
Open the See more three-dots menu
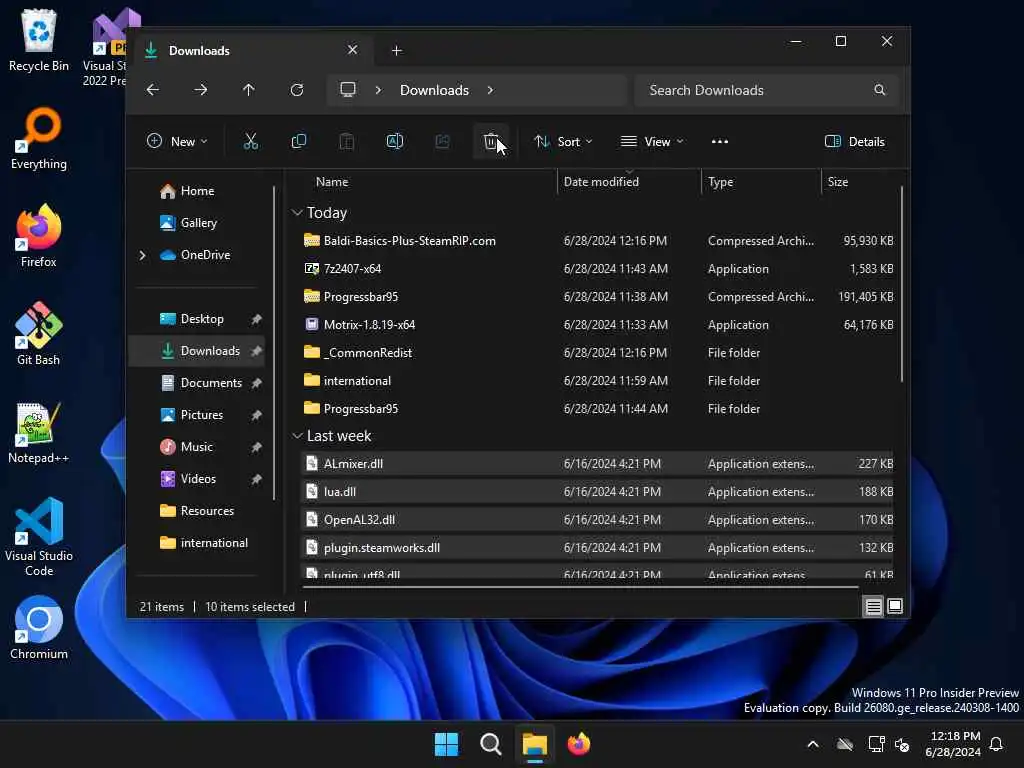click(720, 141)
